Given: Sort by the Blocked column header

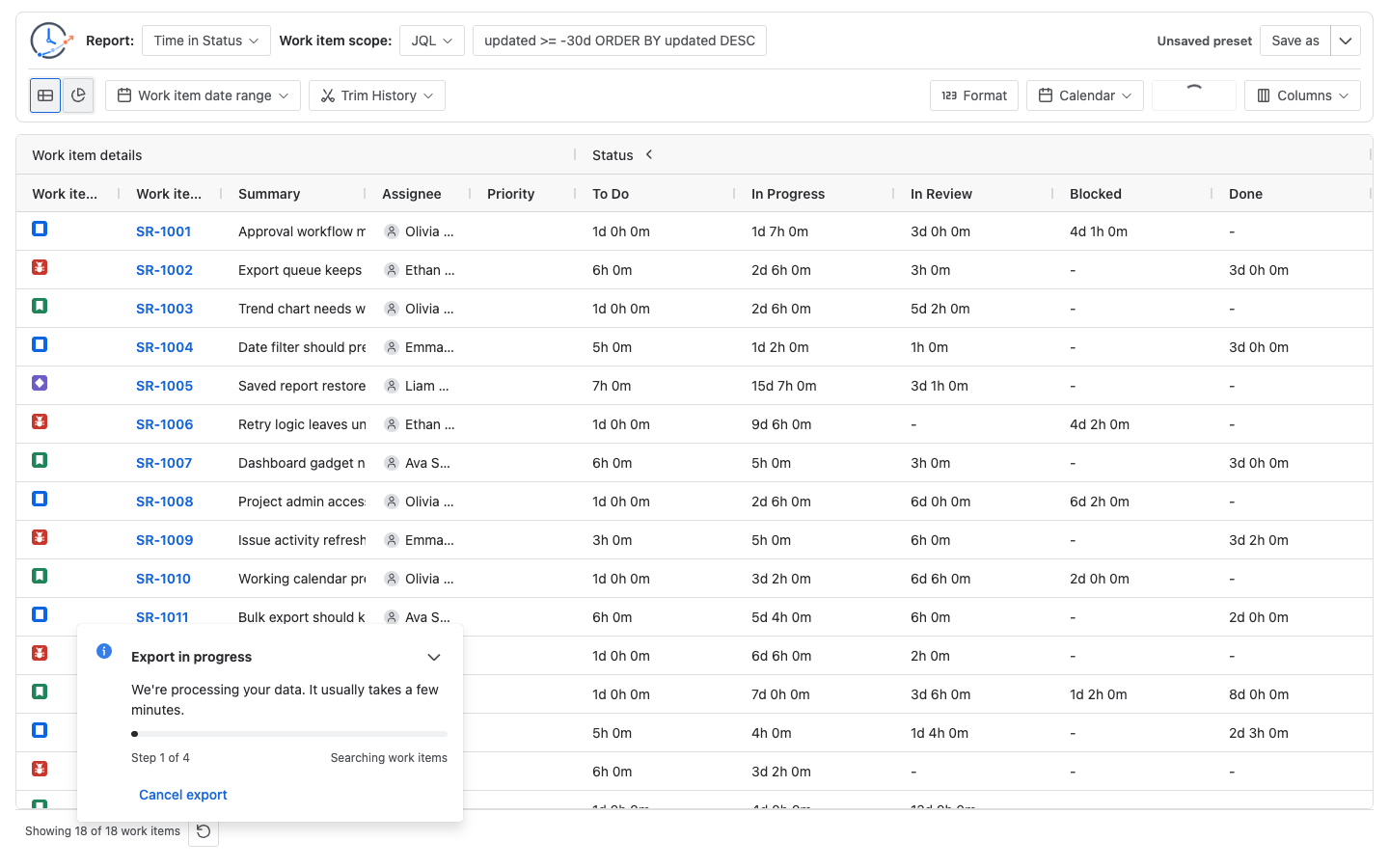Looking at the screenshot, I should (x=1096, y=194).
